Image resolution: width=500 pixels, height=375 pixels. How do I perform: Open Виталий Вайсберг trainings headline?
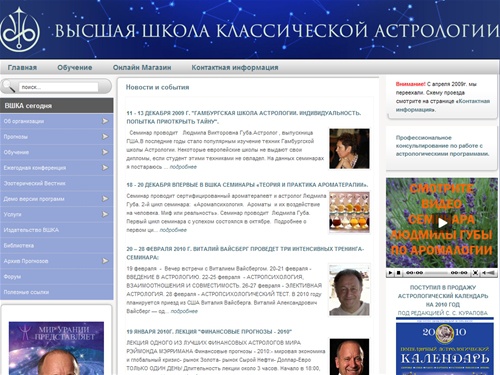tap(245, 253)
